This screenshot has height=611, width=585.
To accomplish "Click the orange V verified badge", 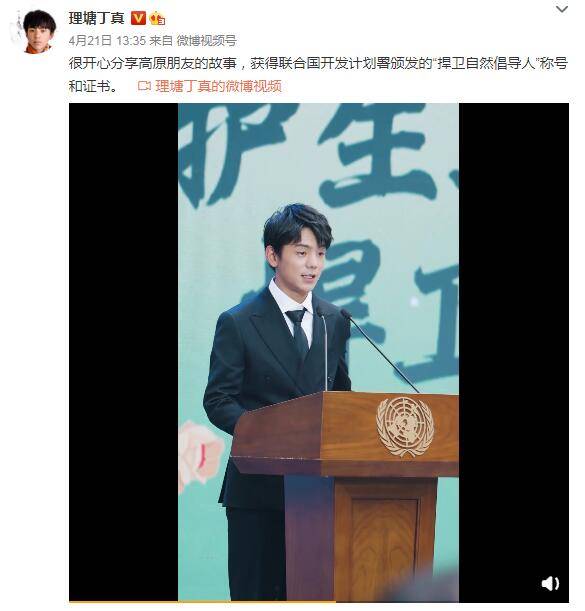I will [x=138, y=18].
